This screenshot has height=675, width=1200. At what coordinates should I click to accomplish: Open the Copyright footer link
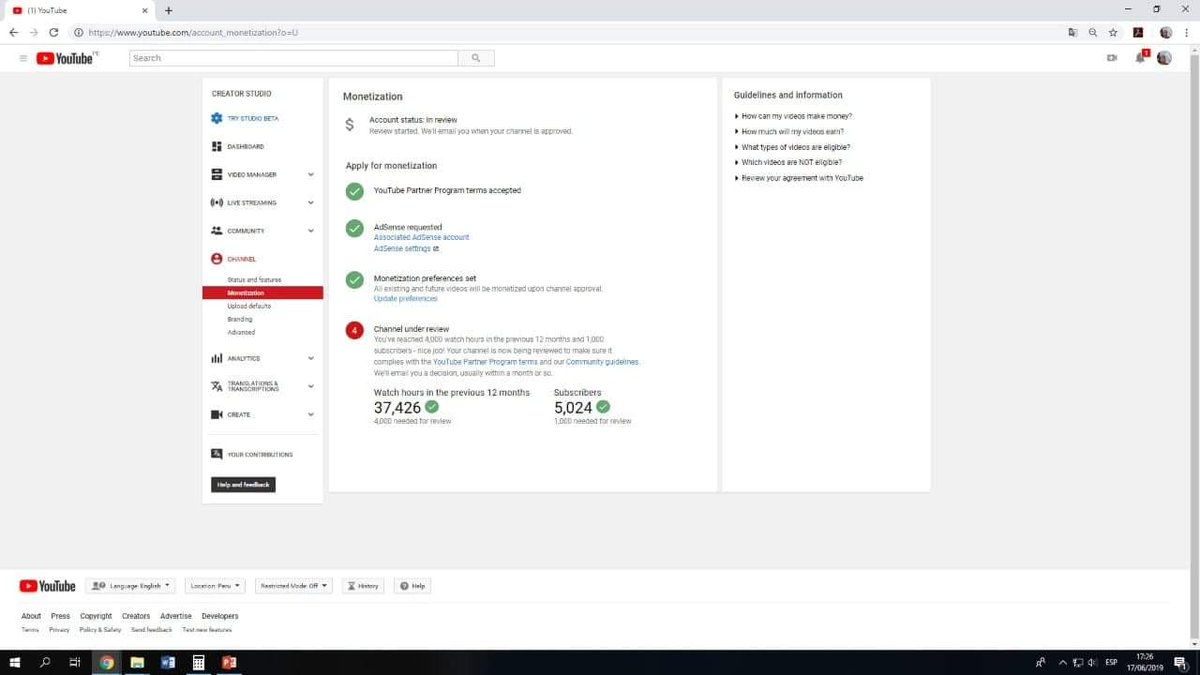click(x=96, y=616)
